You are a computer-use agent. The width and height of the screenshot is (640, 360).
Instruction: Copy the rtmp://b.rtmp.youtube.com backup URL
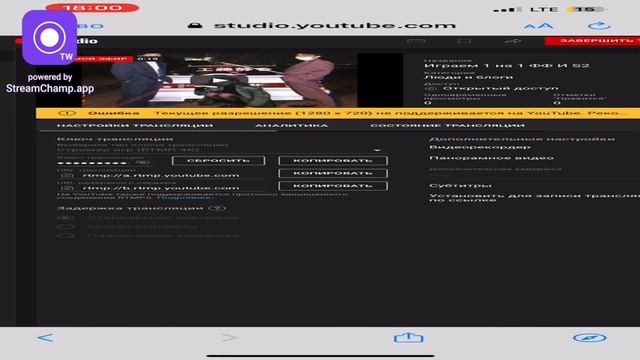333,186
